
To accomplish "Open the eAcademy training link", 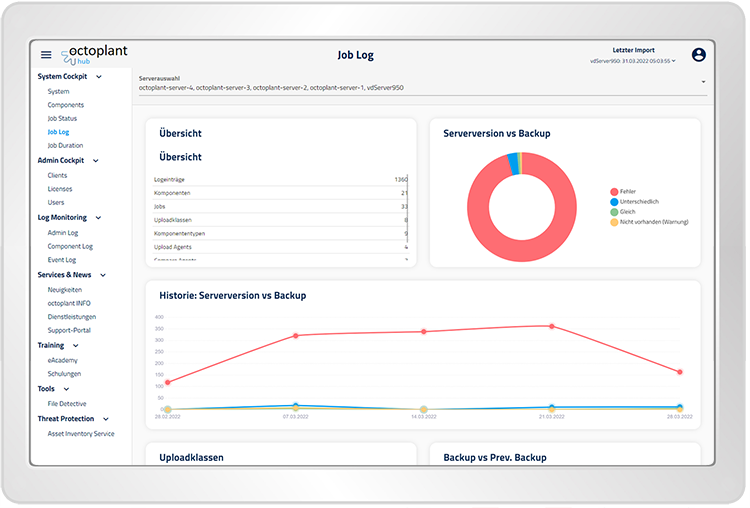I will pyautogui.click(x=62, y=360).
